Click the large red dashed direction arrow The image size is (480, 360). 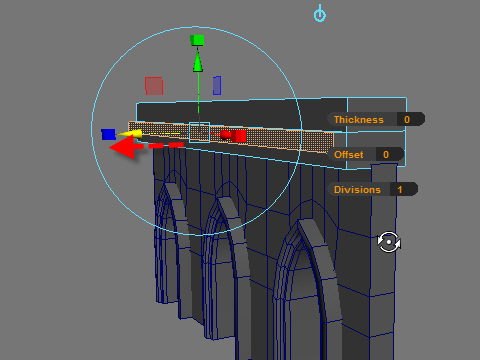[x=146, y=147]
